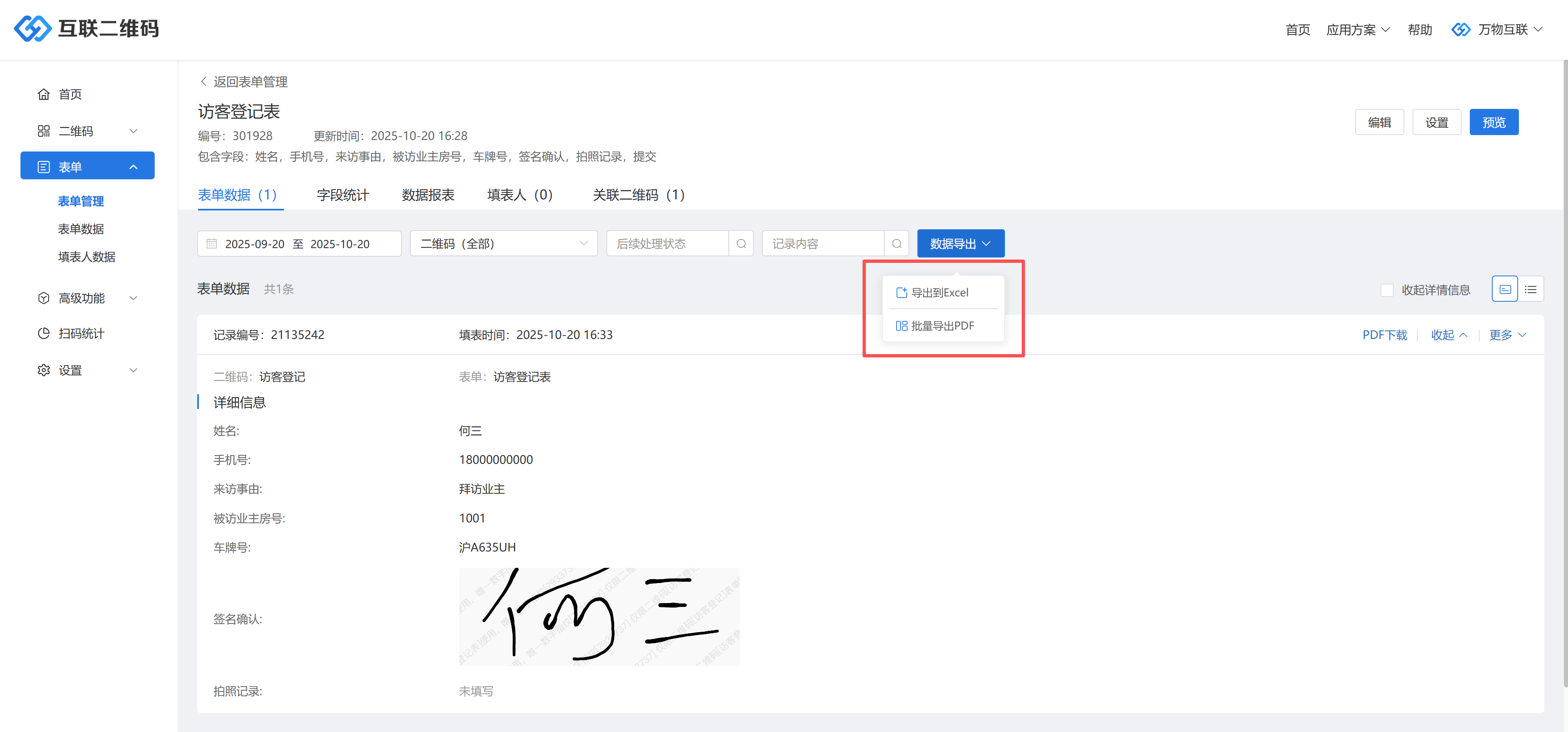Switch to the 字段统计 tab
The height and width of the screenshot is (732, 1568).
point(343,195)
